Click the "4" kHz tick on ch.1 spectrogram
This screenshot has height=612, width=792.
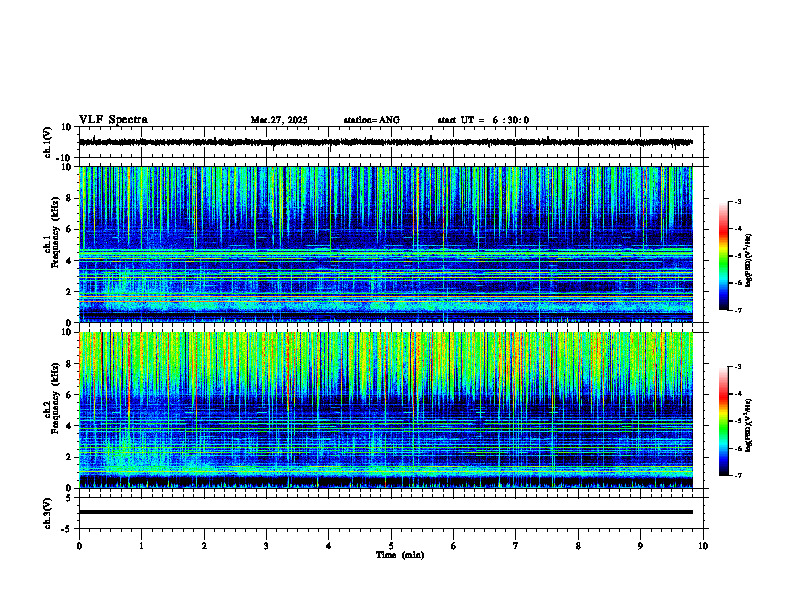(x=69, y=261)
